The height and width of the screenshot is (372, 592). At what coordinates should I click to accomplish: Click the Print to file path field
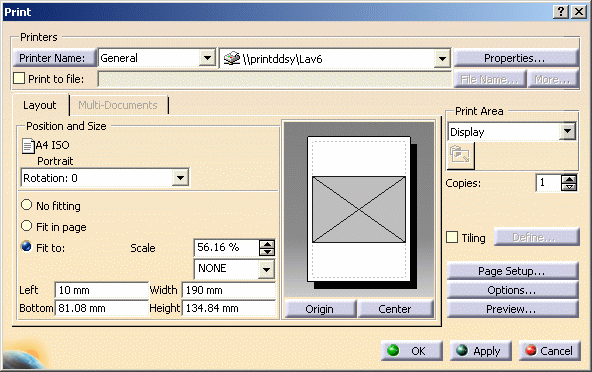point(274,79)
